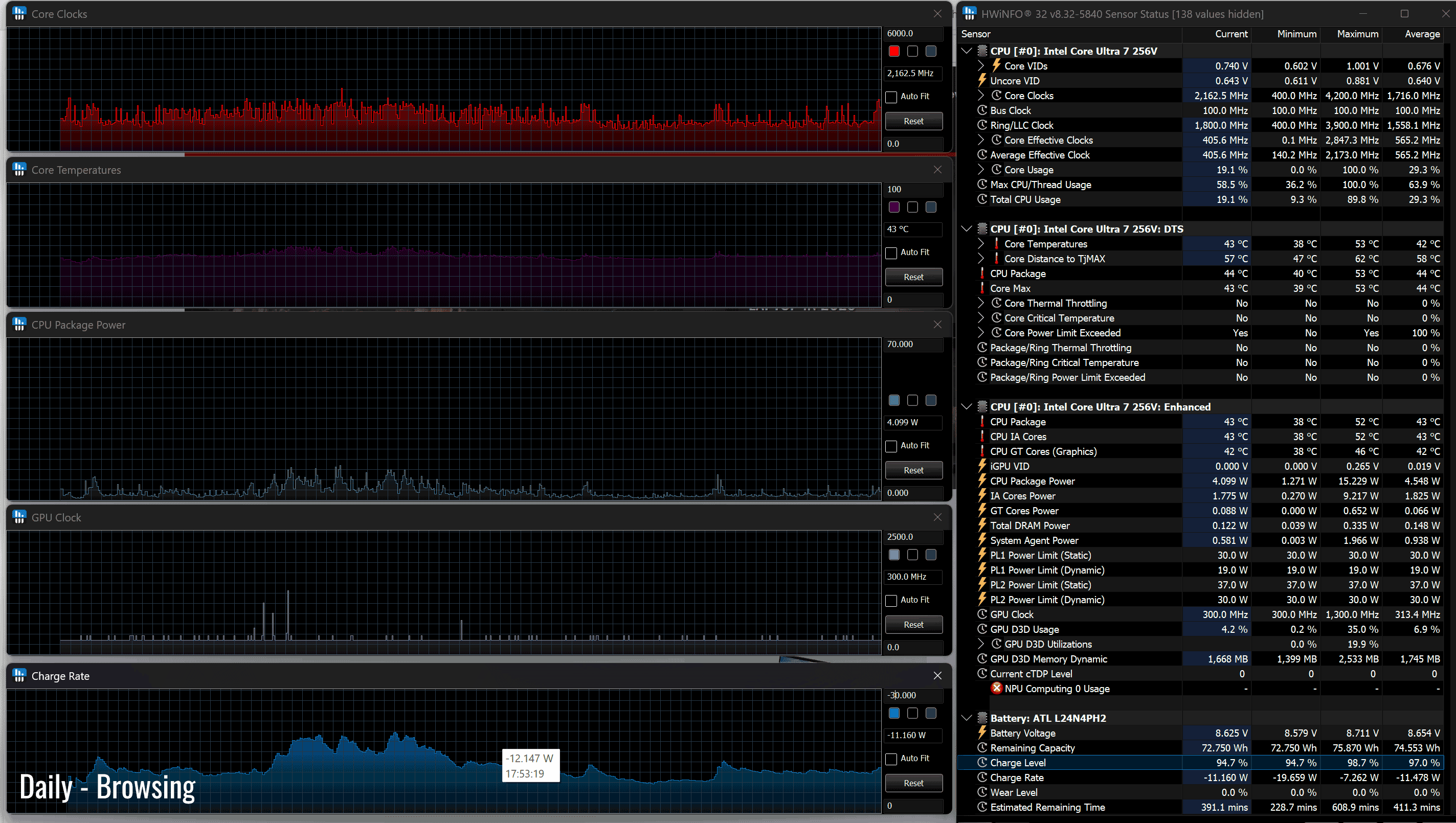This screenshot has height=823, width=1456.
Task: Click the NPU Computing 0 Usage error icon
Action: tap(996, 688)
